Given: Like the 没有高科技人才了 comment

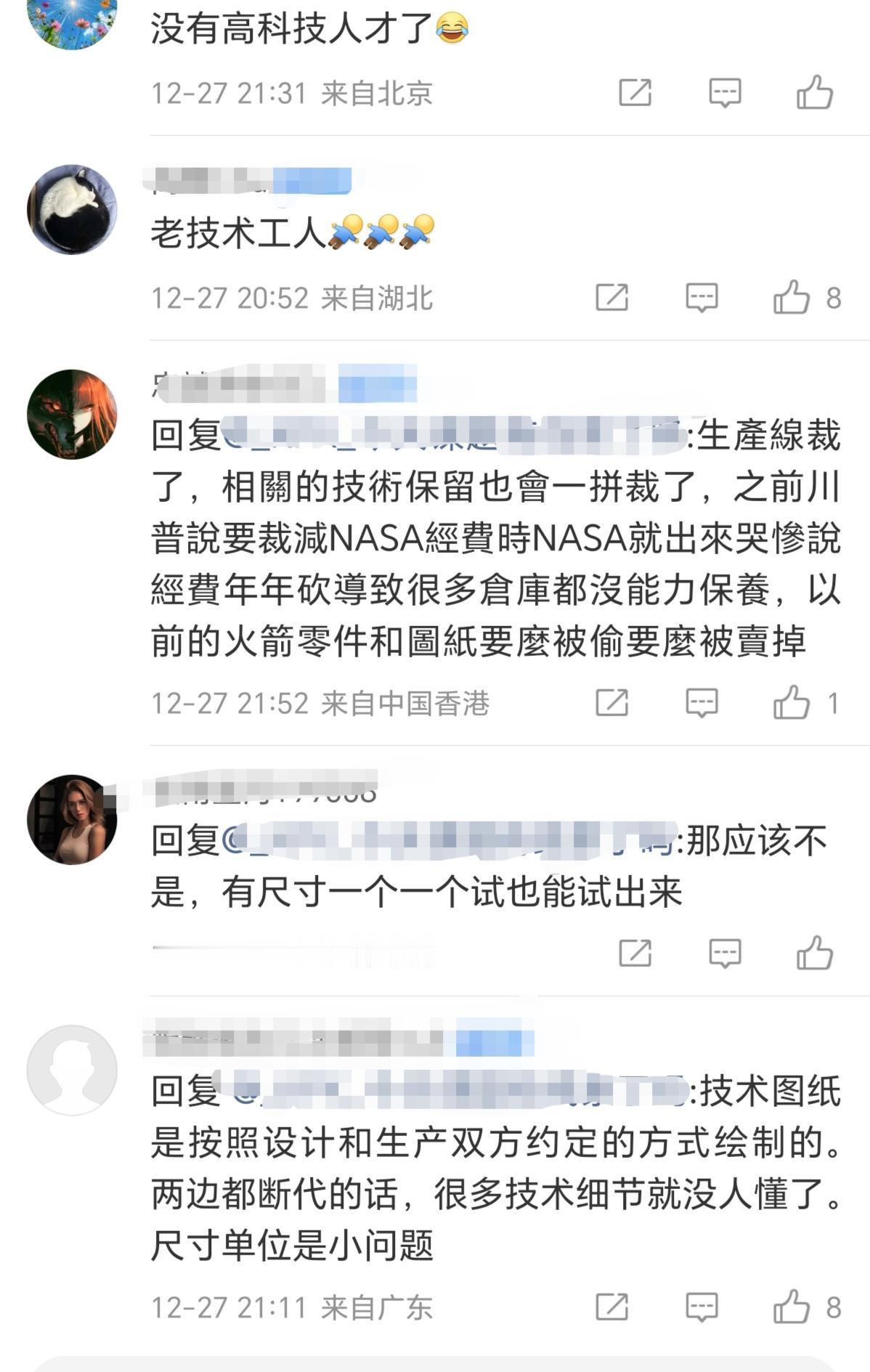Looking at the screenshot, I should point(814,92).
